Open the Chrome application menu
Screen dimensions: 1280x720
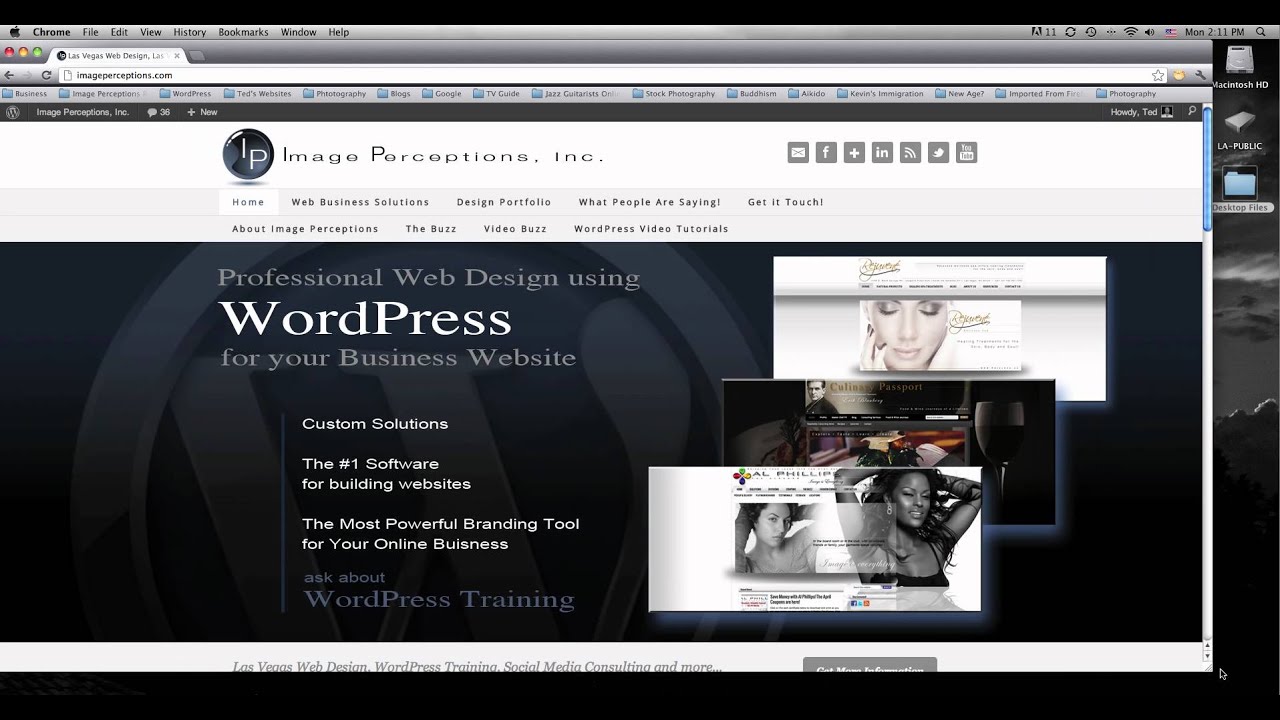coord(52,32)
